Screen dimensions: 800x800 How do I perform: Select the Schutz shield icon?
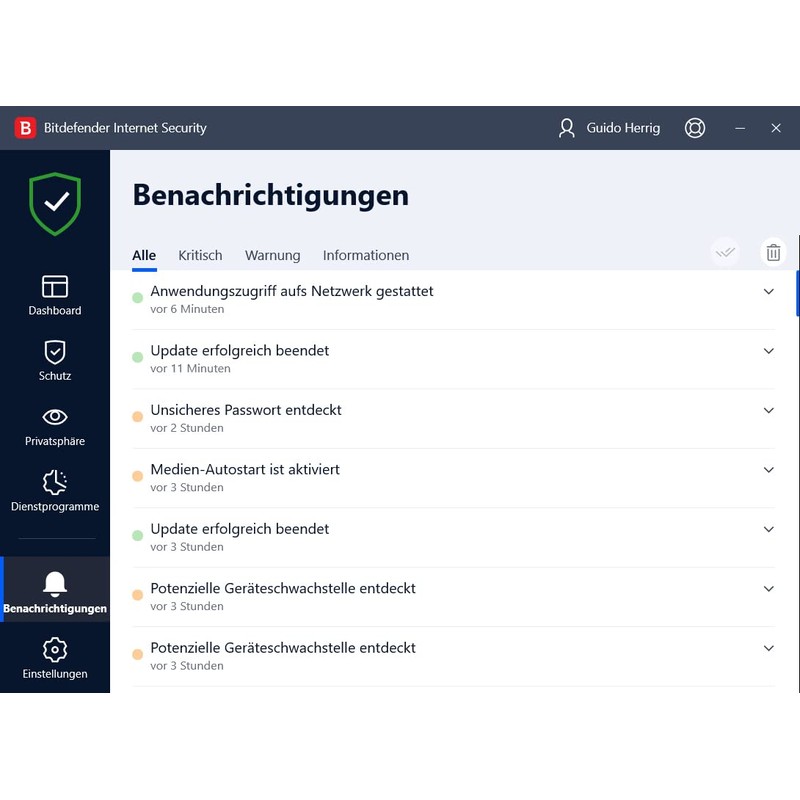point(55,352)
